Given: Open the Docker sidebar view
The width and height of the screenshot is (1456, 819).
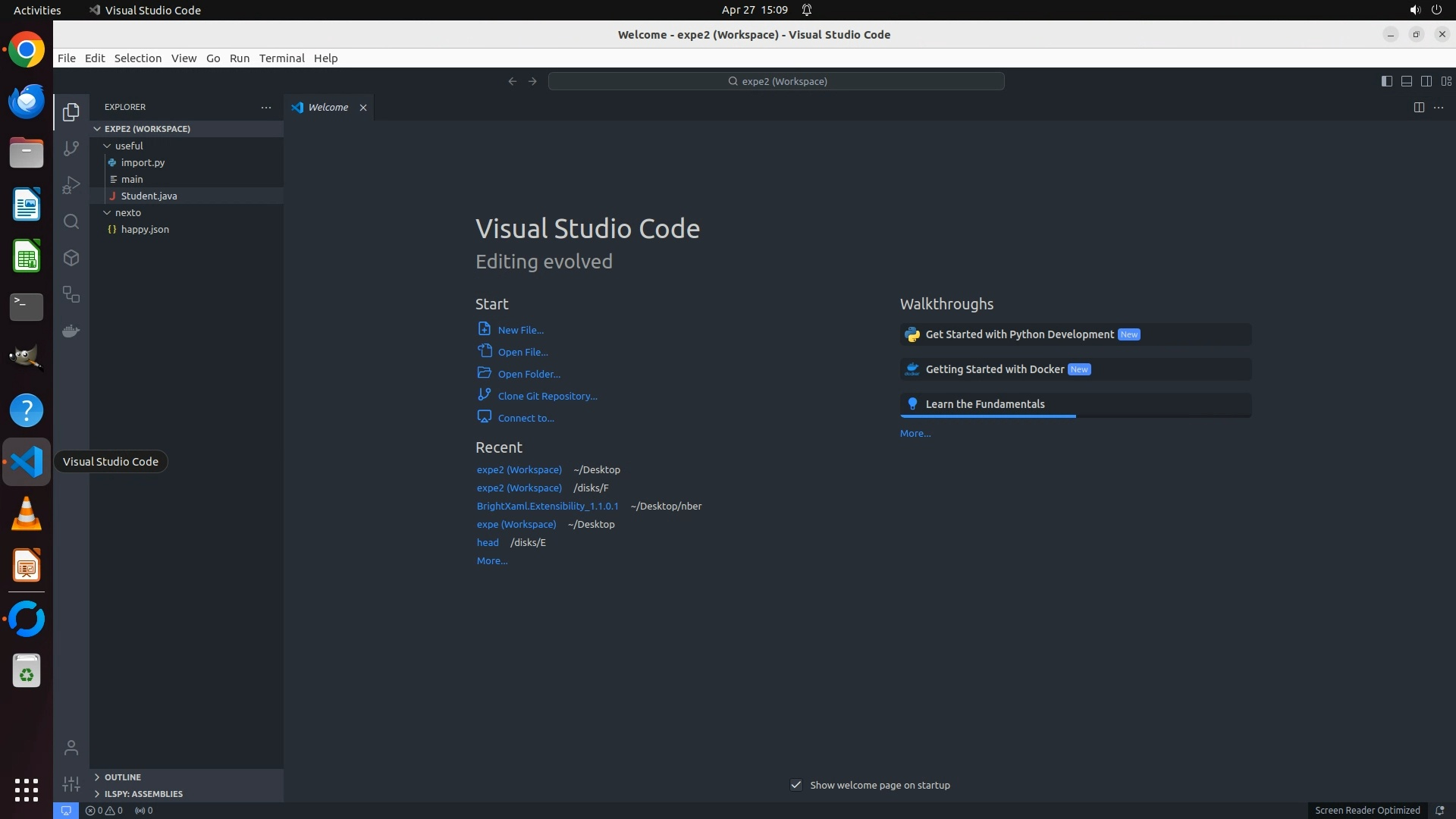Looking at the screenshot, I should click(x=71, y=331).
